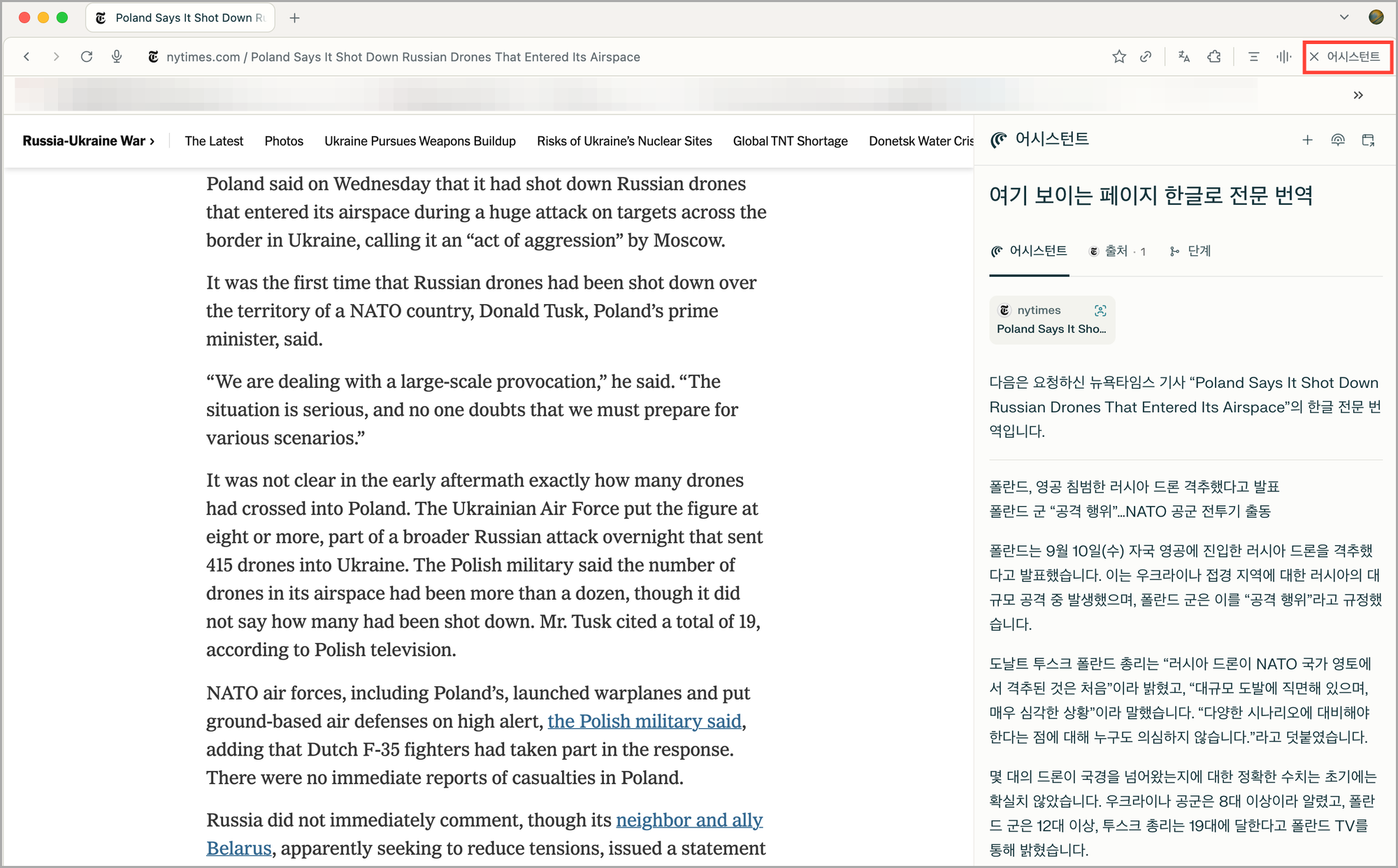The height and width of the screenshot is (868, 1398).
Task: Go forward with the forward arrow
Action: click(x=57, y=57)
